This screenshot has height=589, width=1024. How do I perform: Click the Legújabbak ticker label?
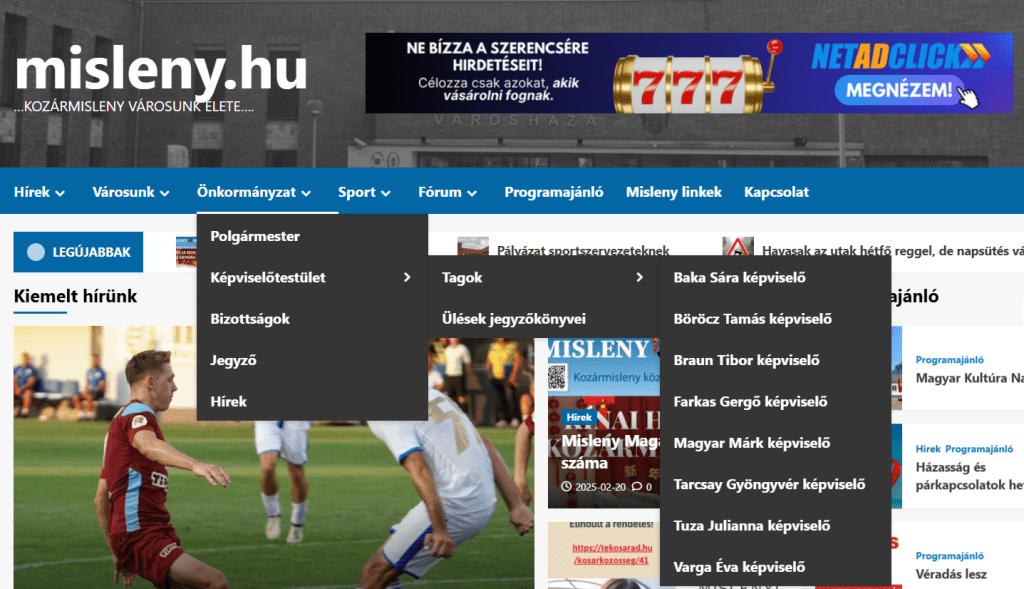(78, 252)
